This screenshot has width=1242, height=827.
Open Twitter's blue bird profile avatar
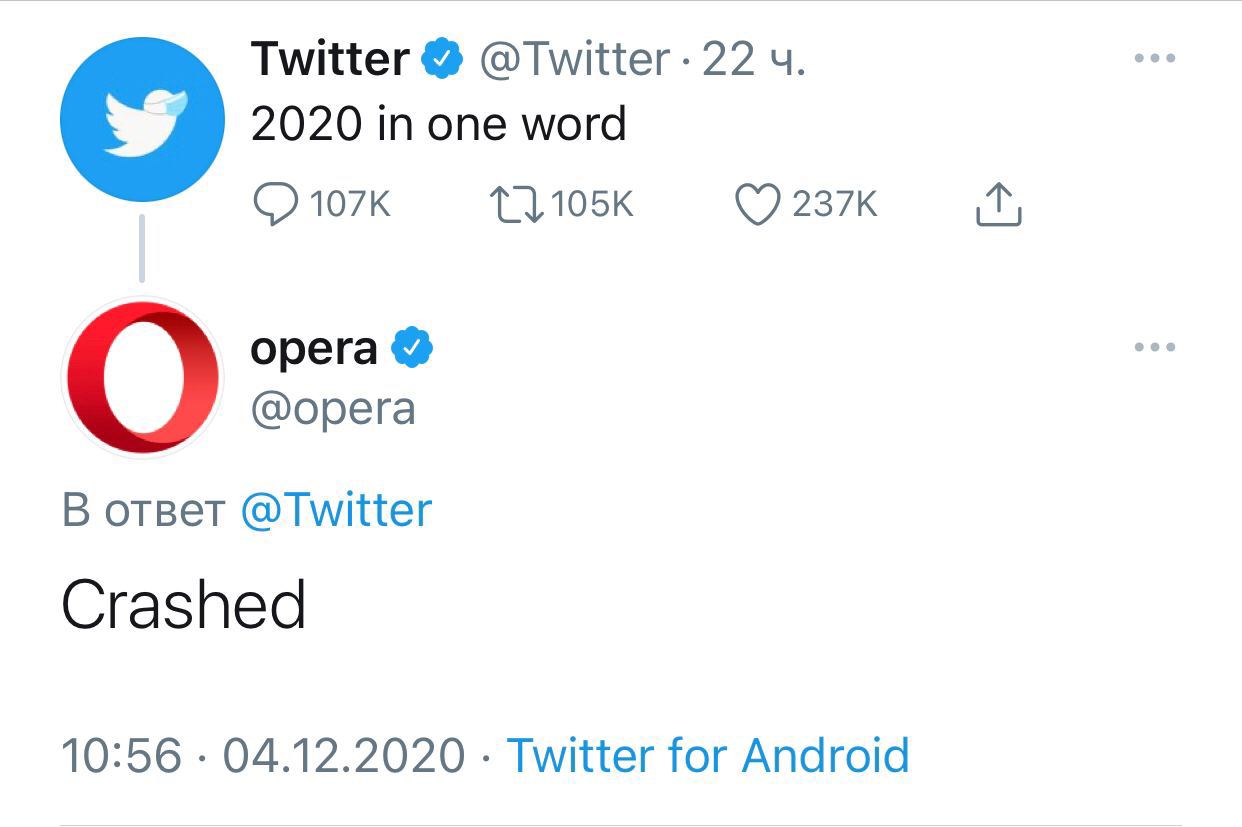coord(142,120)
